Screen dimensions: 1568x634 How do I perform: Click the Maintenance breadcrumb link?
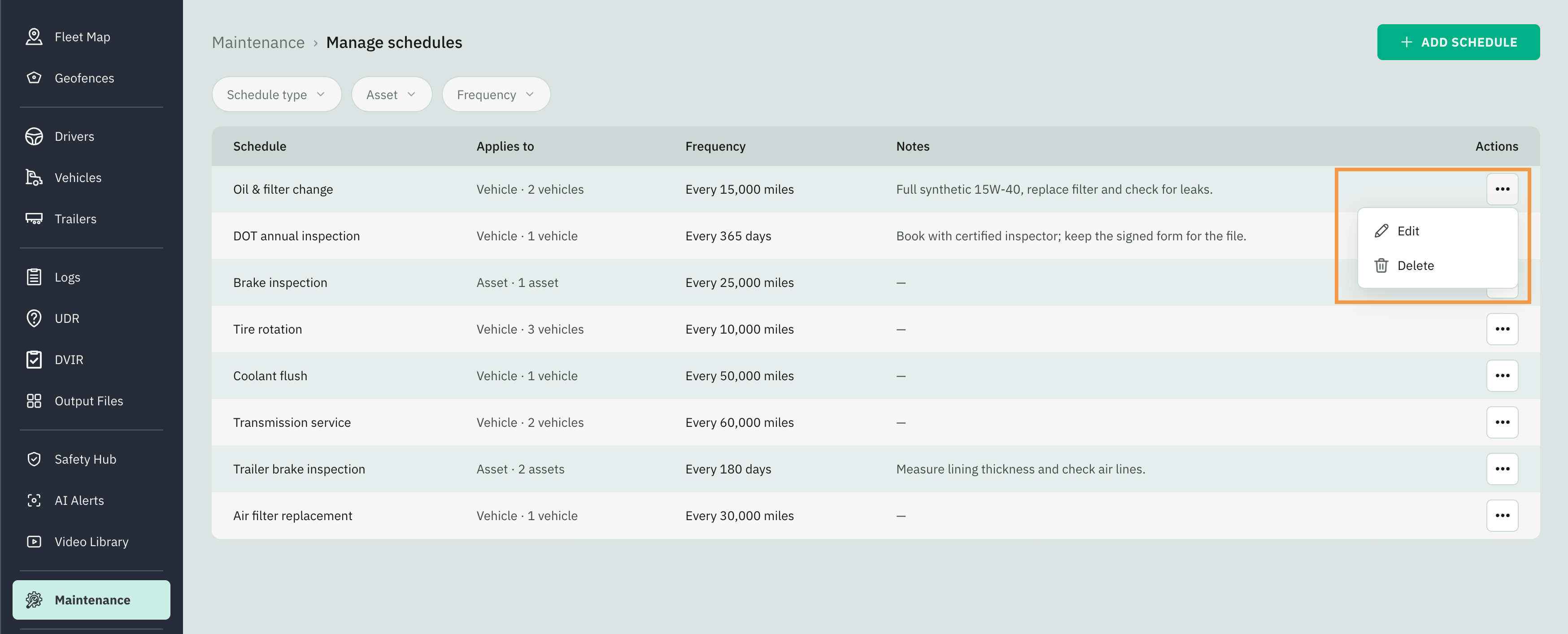point(258,43)
